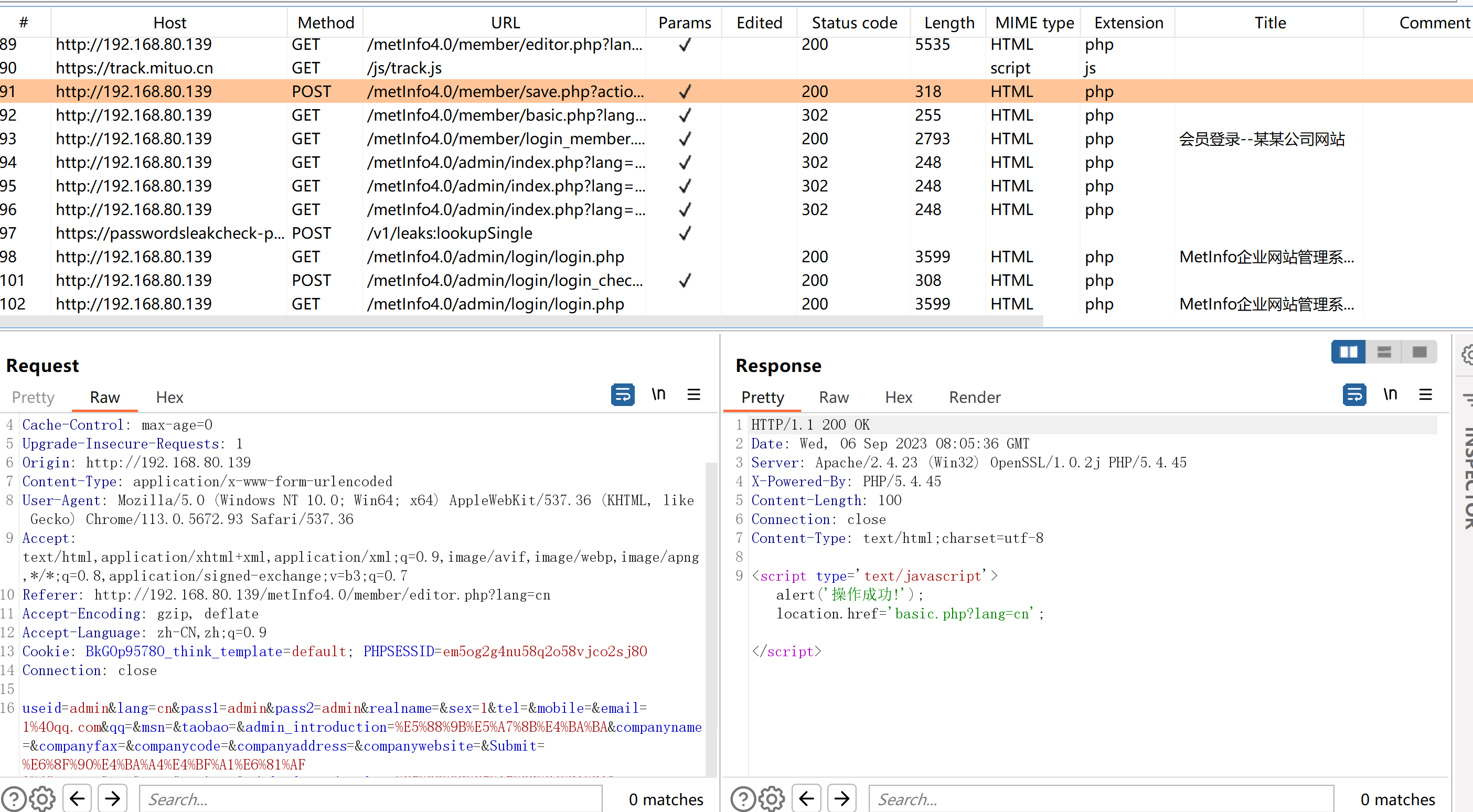1473x812 pixels.
Task: Switch Request view to Raw tab
Action: pyautogui.click(x=104, y=398)
